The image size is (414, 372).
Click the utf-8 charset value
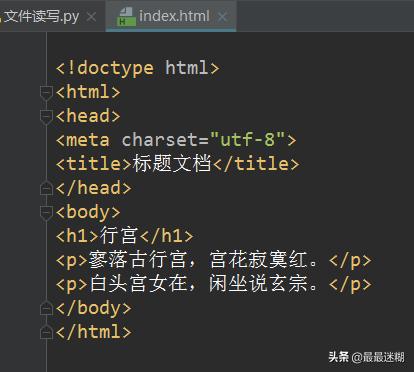point(248,139)
